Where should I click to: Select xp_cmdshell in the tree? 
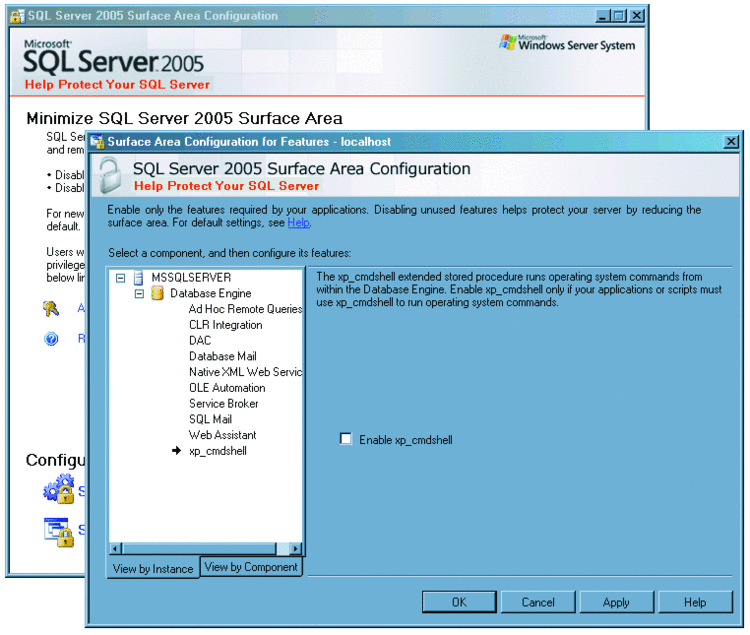(218, 451)
